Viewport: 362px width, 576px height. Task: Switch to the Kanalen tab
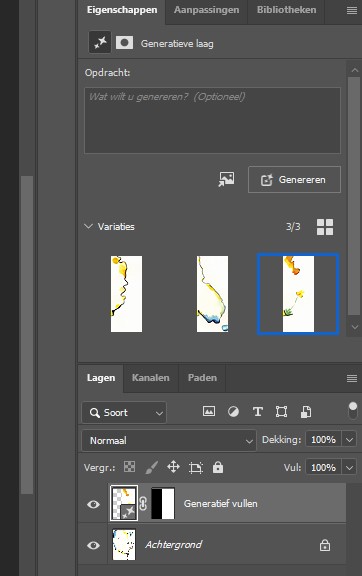(150, 378)
